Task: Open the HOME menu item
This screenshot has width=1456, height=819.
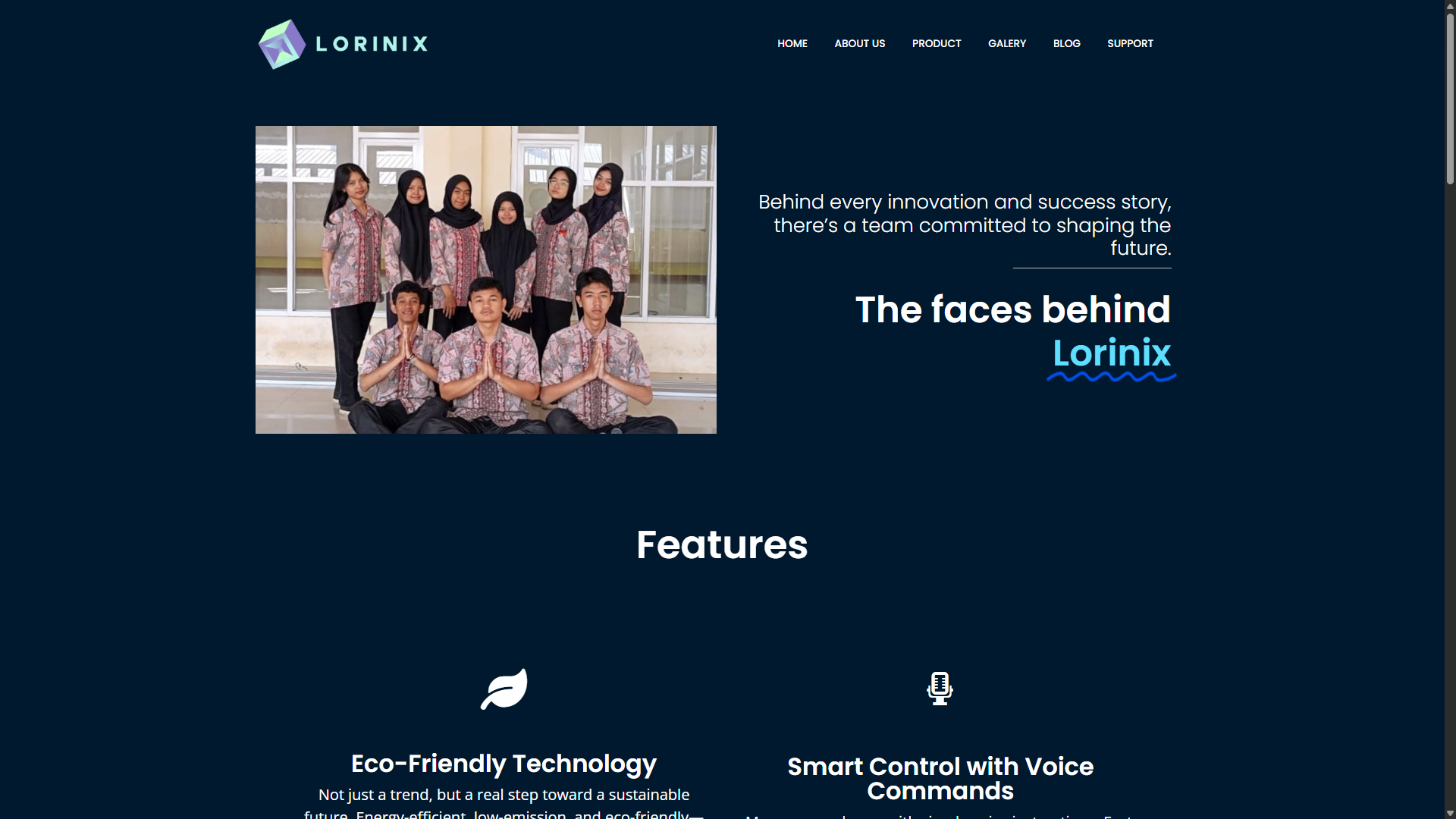Action: (792, 43)
